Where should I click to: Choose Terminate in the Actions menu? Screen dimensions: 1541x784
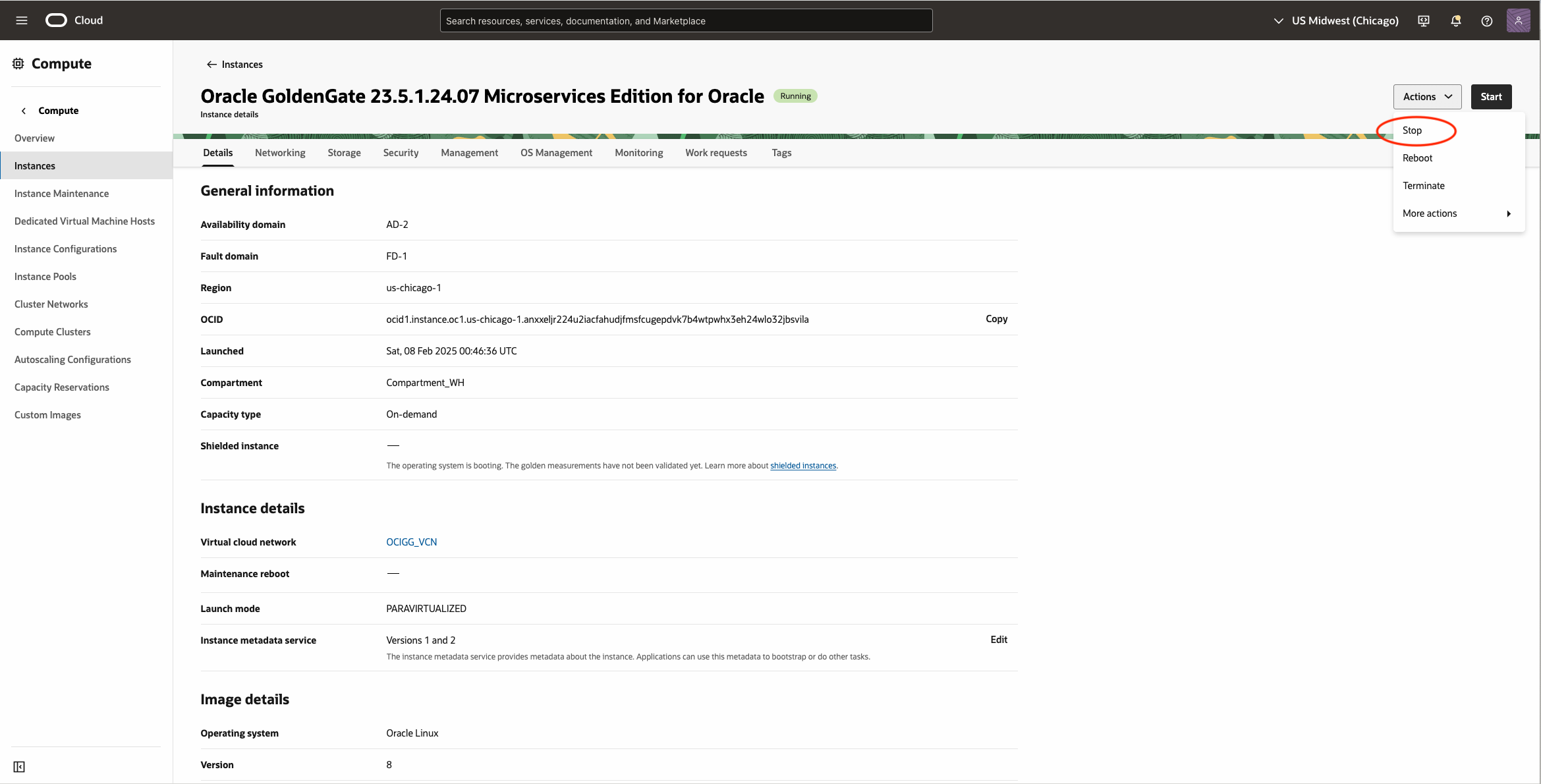click(x=1424, y=185)
